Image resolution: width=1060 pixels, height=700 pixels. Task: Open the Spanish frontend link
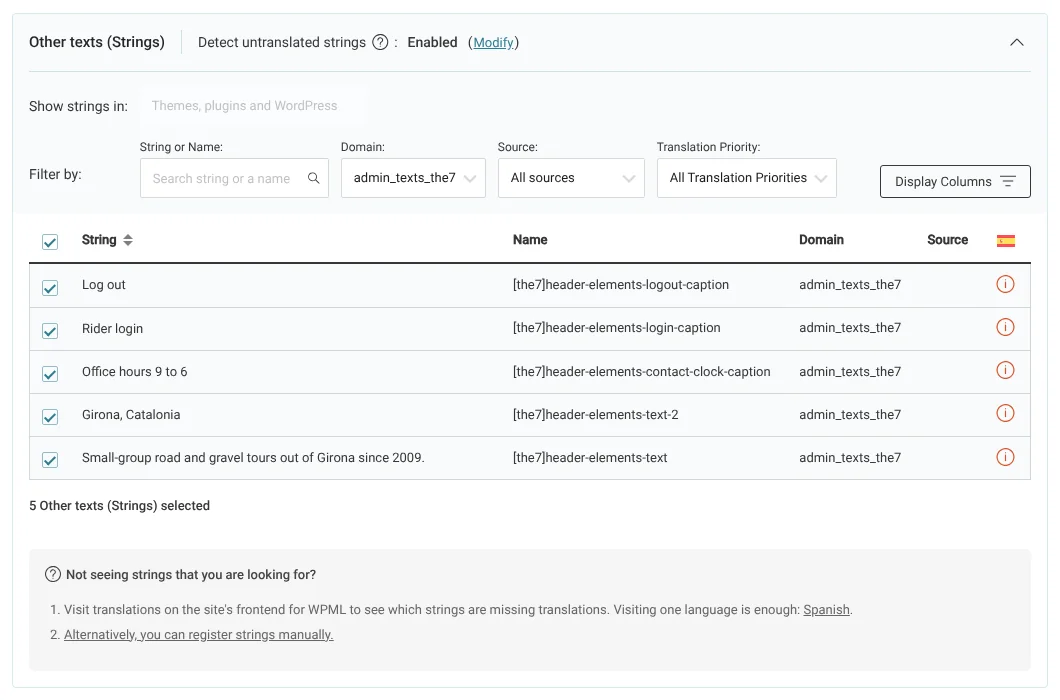826,609
